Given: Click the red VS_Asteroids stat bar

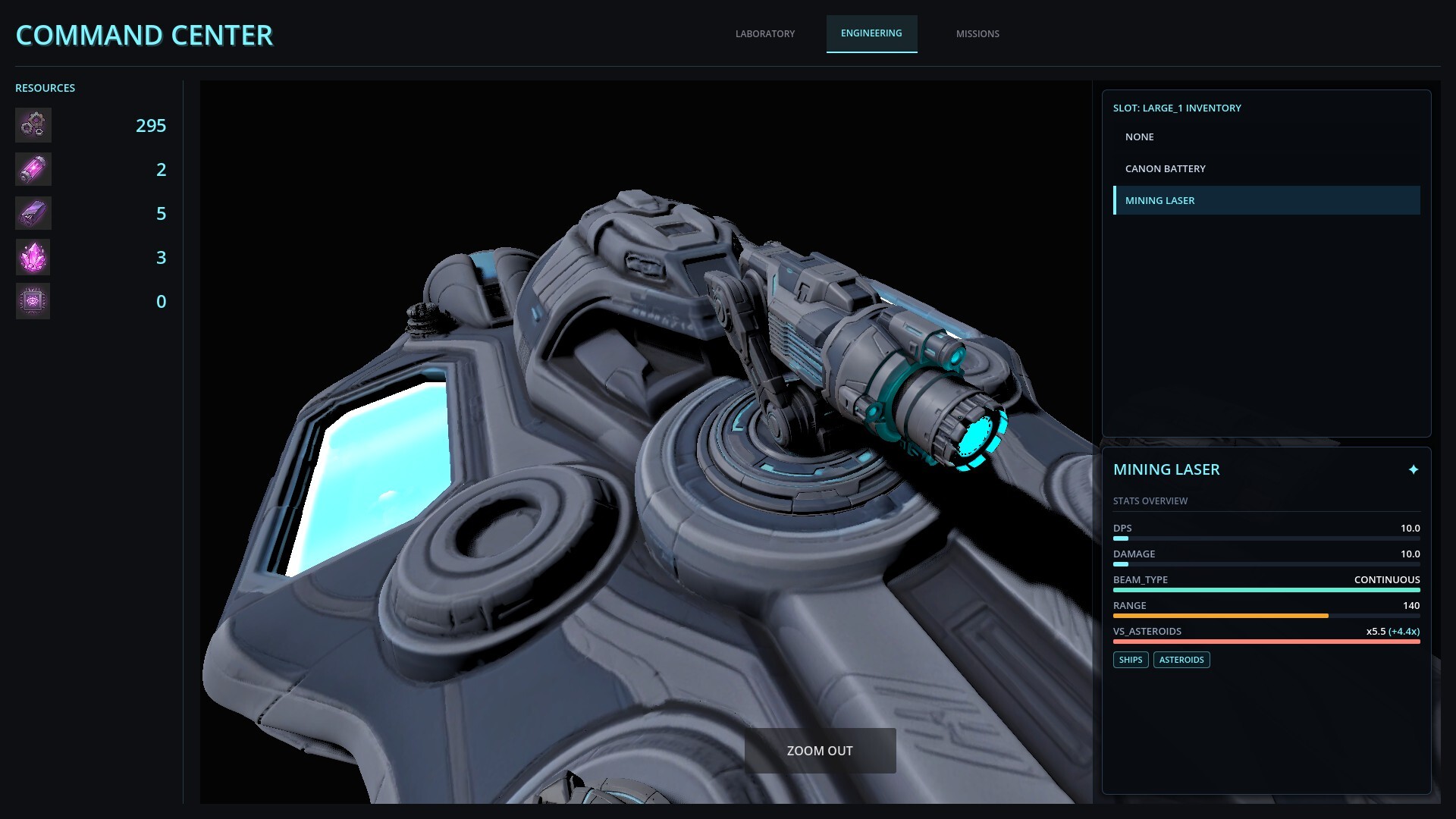Looking at the screenshot, I should point(1266,642).
